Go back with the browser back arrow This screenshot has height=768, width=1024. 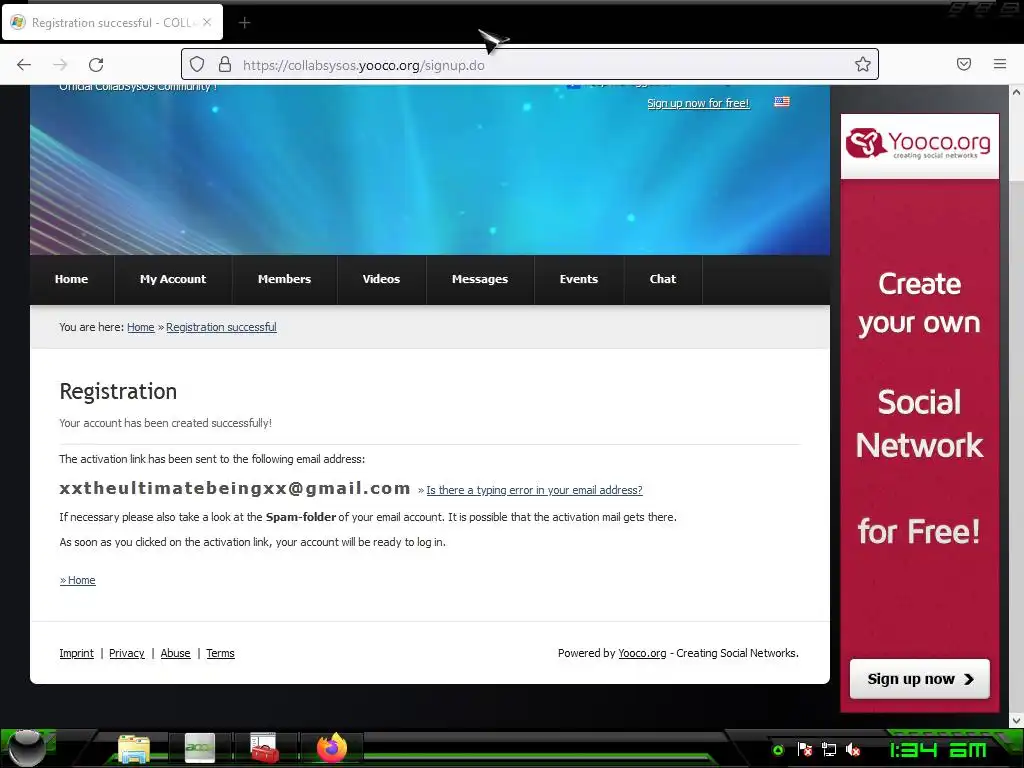[x=24, y=65]
